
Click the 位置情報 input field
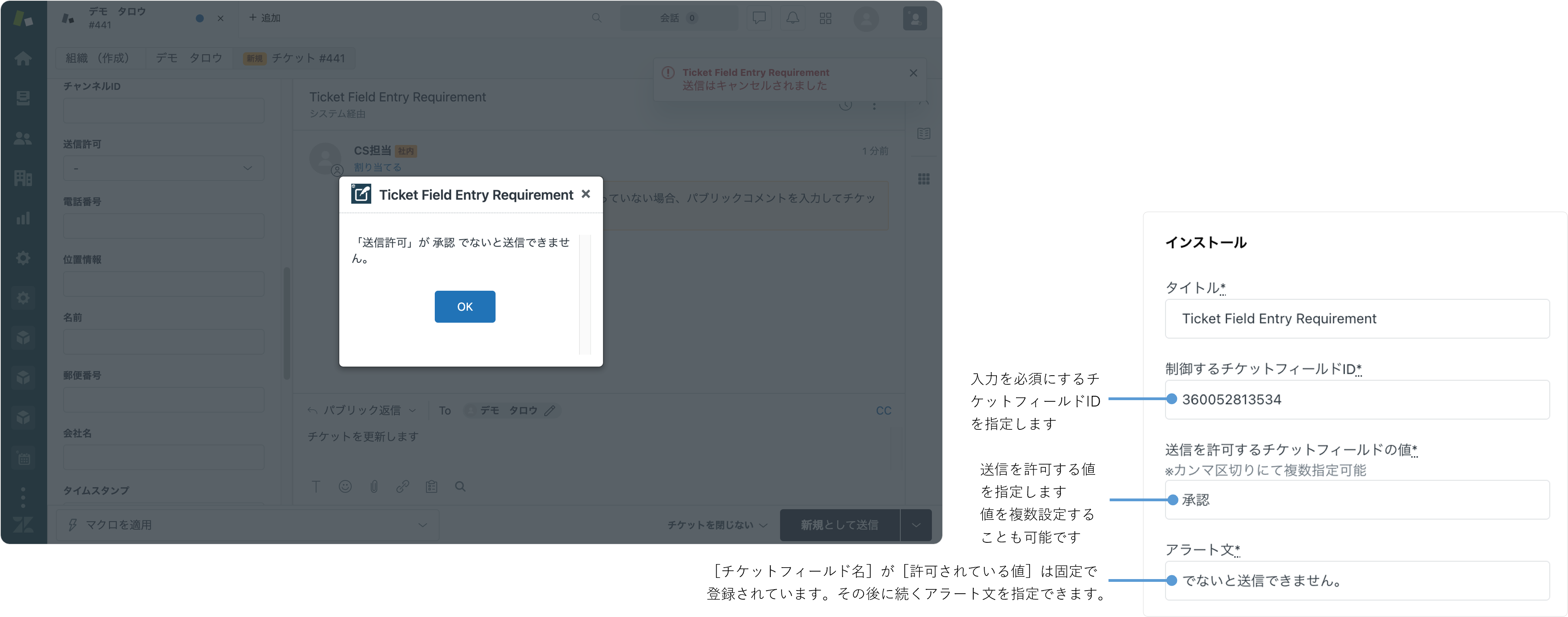[x=163, y=284]
